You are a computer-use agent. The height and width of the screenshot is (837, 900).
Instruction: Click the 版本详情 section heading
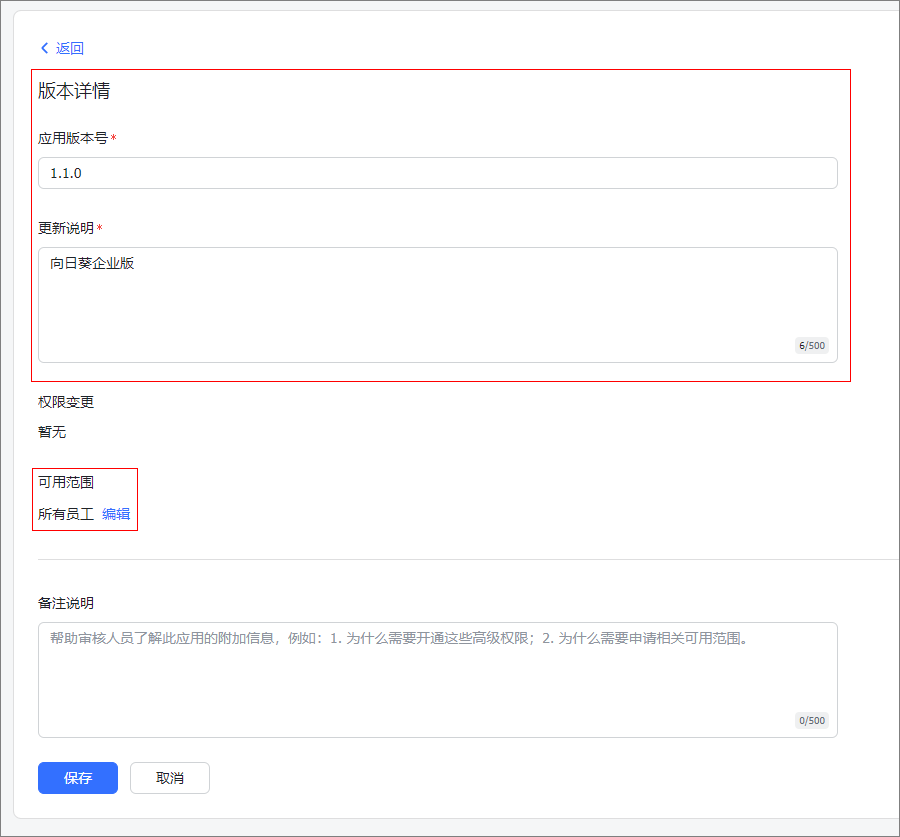pos(74,91)
